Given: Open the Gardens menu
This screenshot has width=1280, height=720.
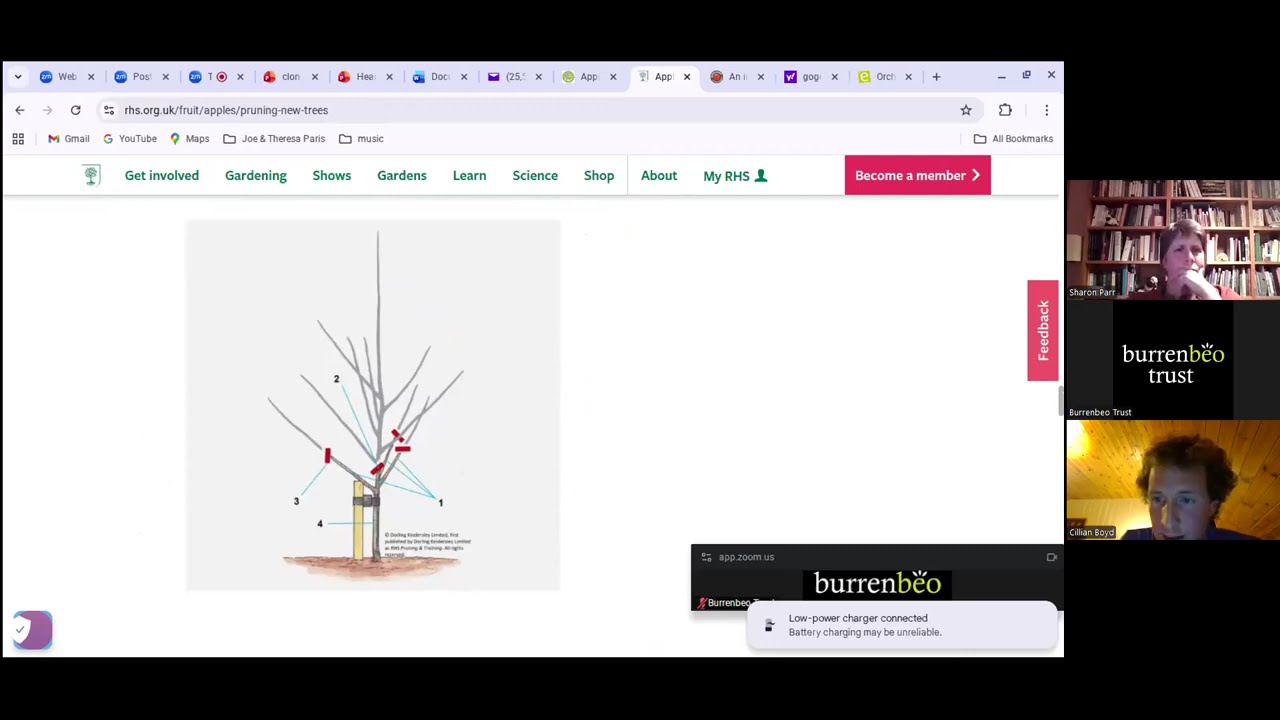Looking at the screenshot, I should (402, 176).
